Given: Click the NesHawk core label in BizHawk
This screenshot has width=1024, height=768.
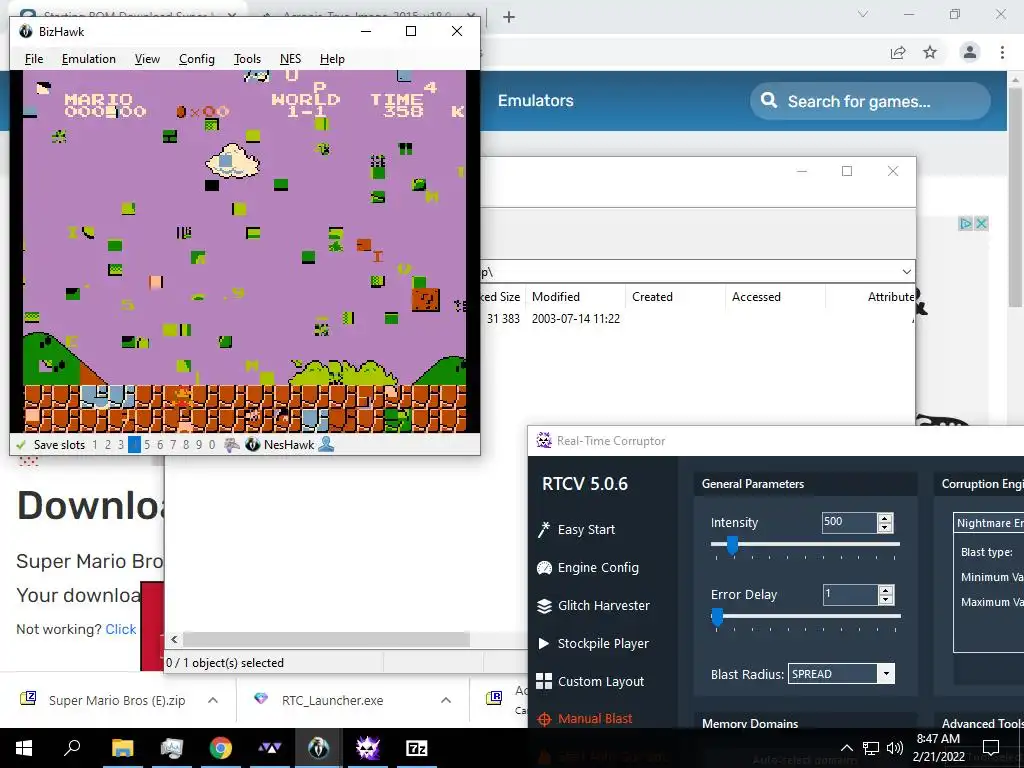Looking at the screenshot, I should click(x=289, y=445).
